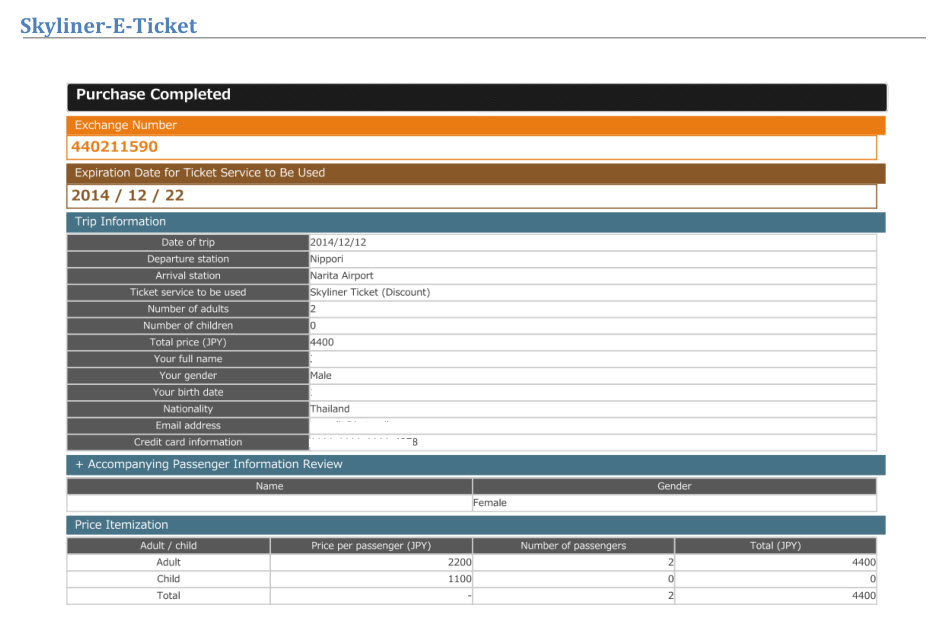The width and height of the screenshot is (928, 622).
Task: Click the Gender column header
Action: tap(674, 486)
